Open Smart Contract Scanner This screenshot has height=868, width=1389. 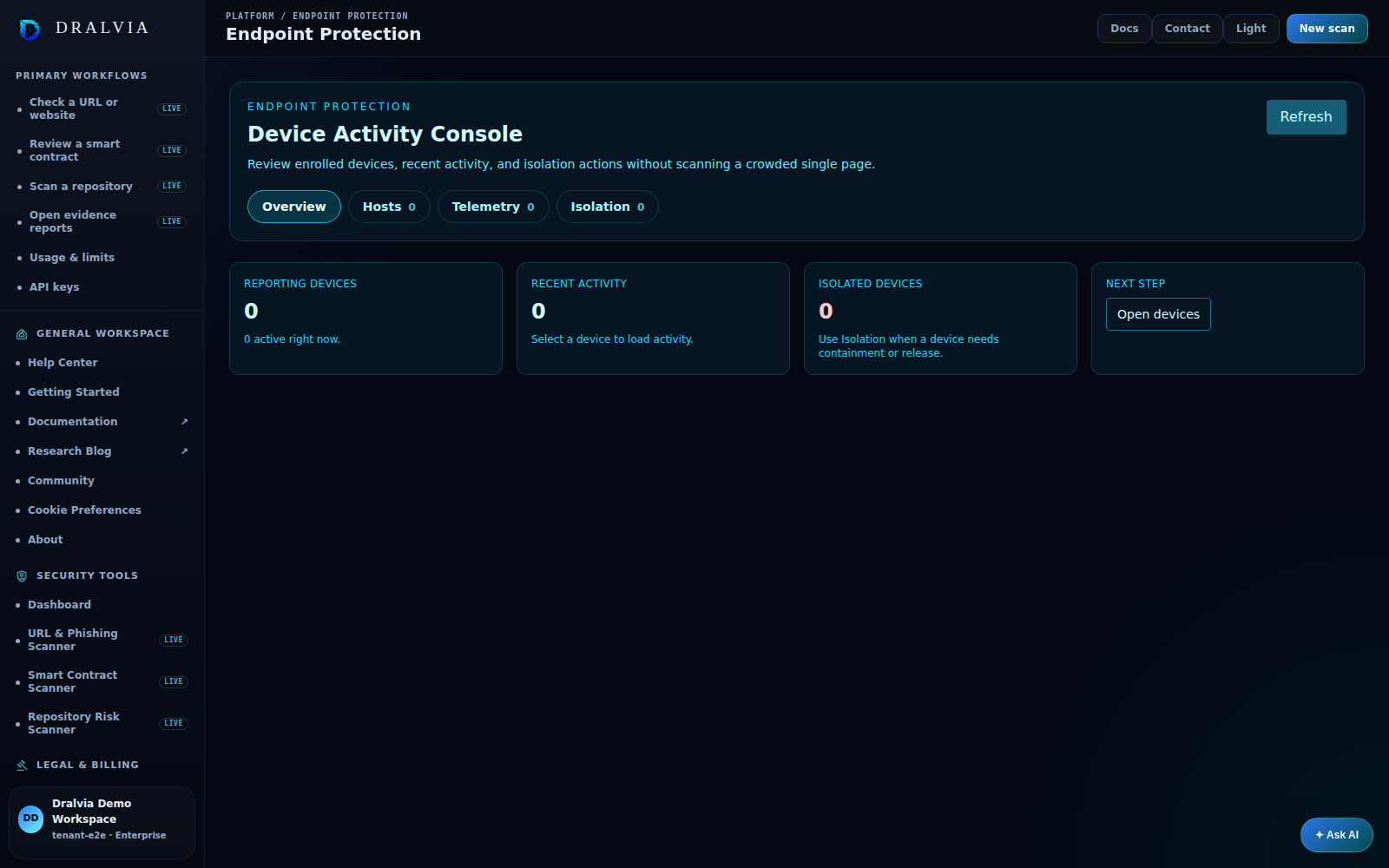tap(102, 681)
